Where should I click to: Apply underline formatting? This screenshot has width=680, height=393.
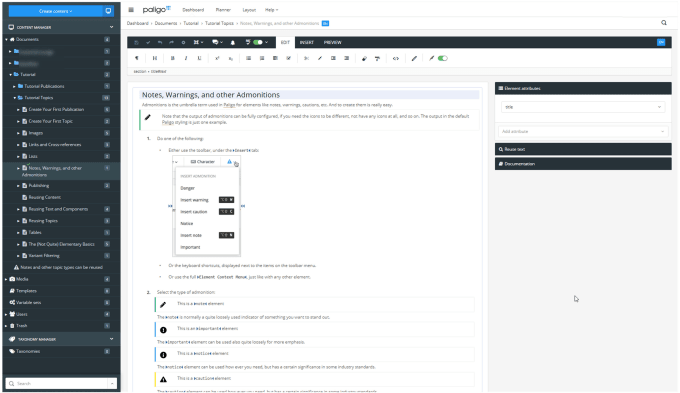coord(199,59)
